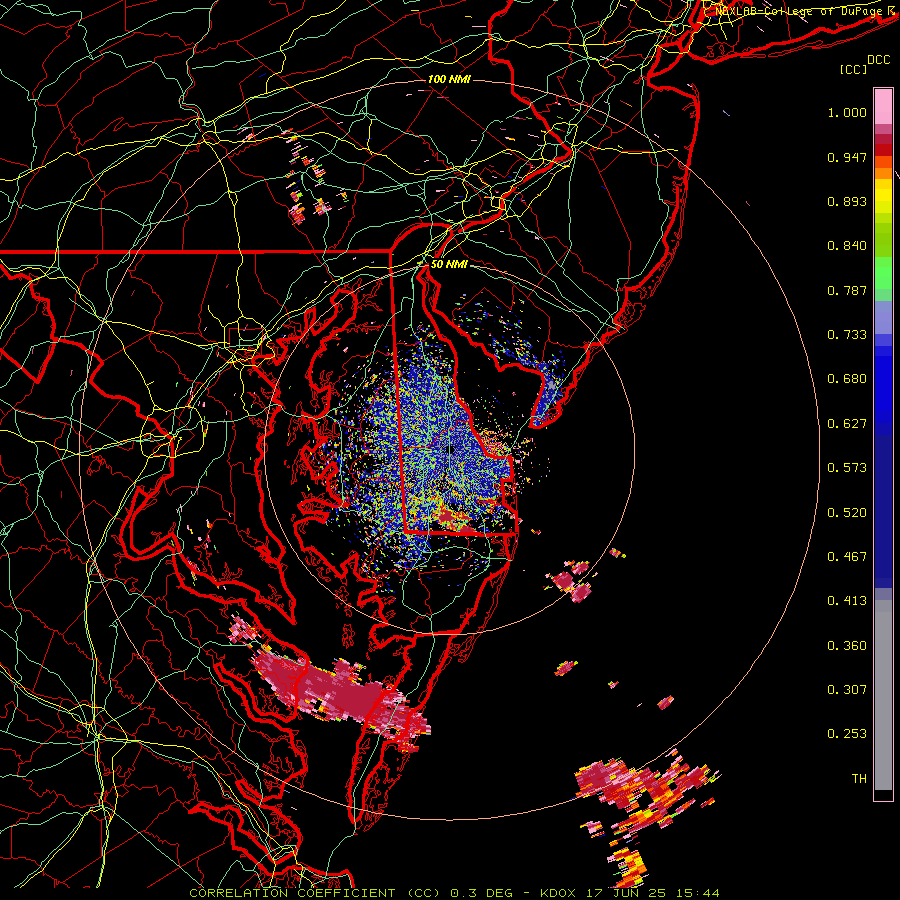
Task: Click the 1.000 value on the color scale
Action: pyautogui.click(x=847, y=112)
